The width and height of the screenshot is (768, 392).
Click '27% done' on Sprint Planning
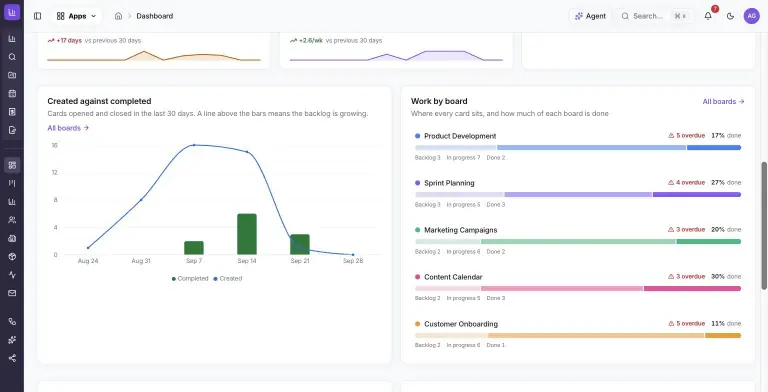click(726, 183)
